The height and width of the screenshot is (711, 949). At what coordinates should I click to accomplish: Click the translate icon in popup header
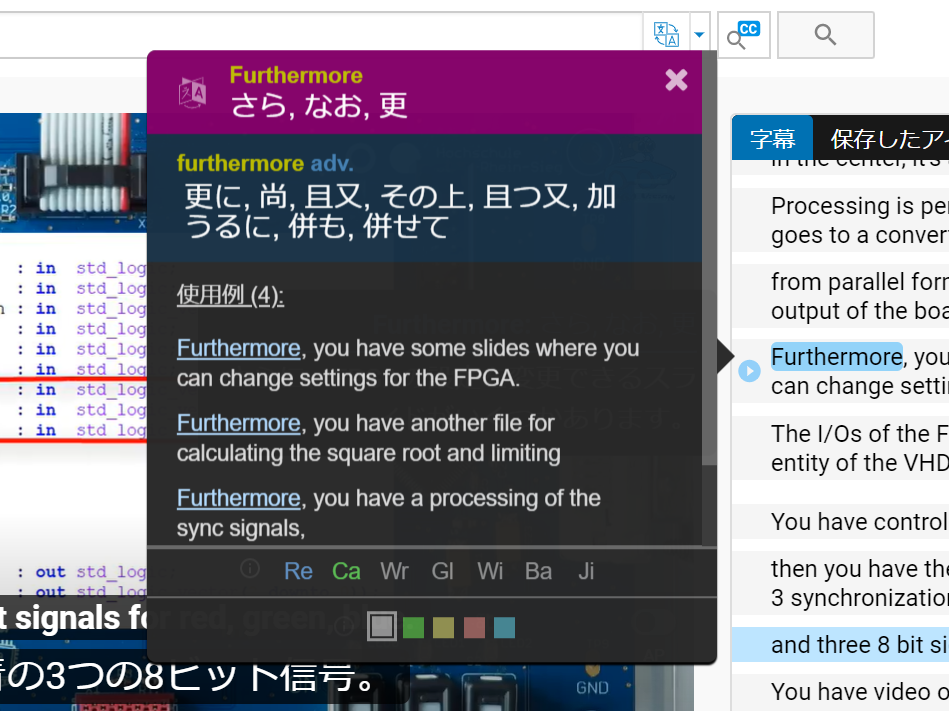[192, 93]
